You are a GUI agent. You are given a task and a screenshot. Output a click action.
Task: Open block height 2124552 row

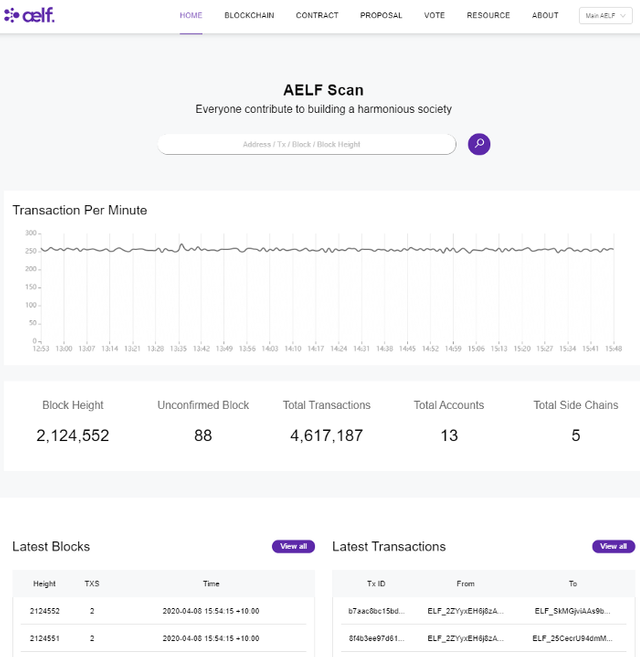pyautogui.click(x=163, y=611)
